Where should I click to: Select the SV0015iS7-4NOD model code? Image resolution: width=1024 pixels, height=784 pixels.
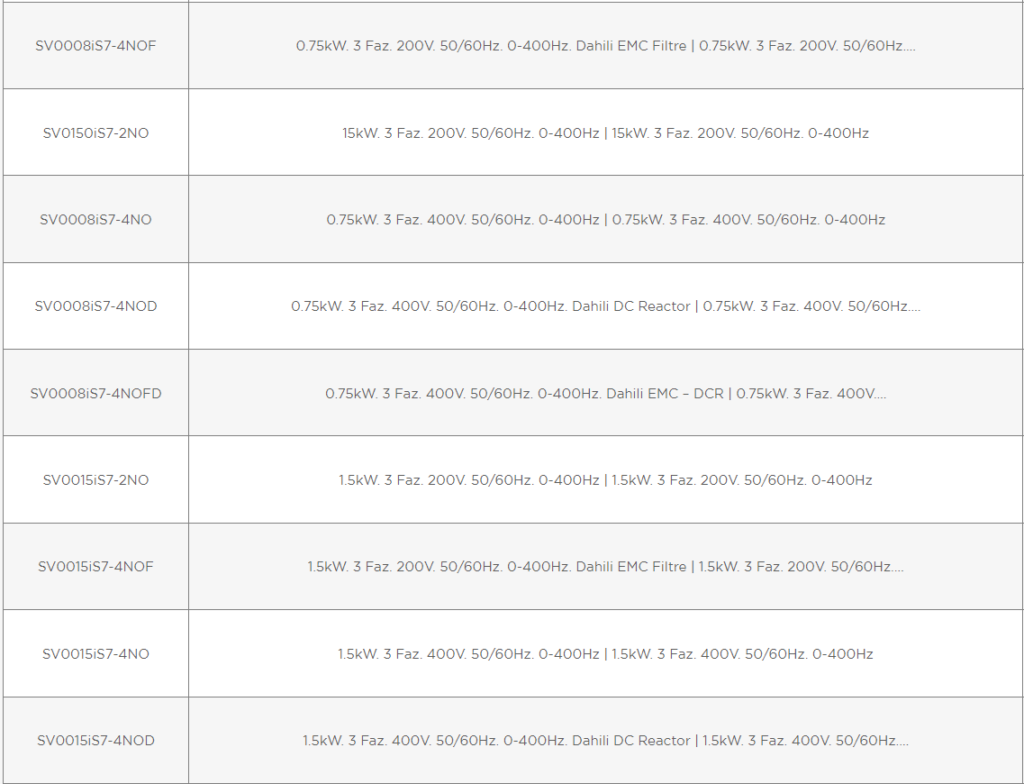pos(95,740)
